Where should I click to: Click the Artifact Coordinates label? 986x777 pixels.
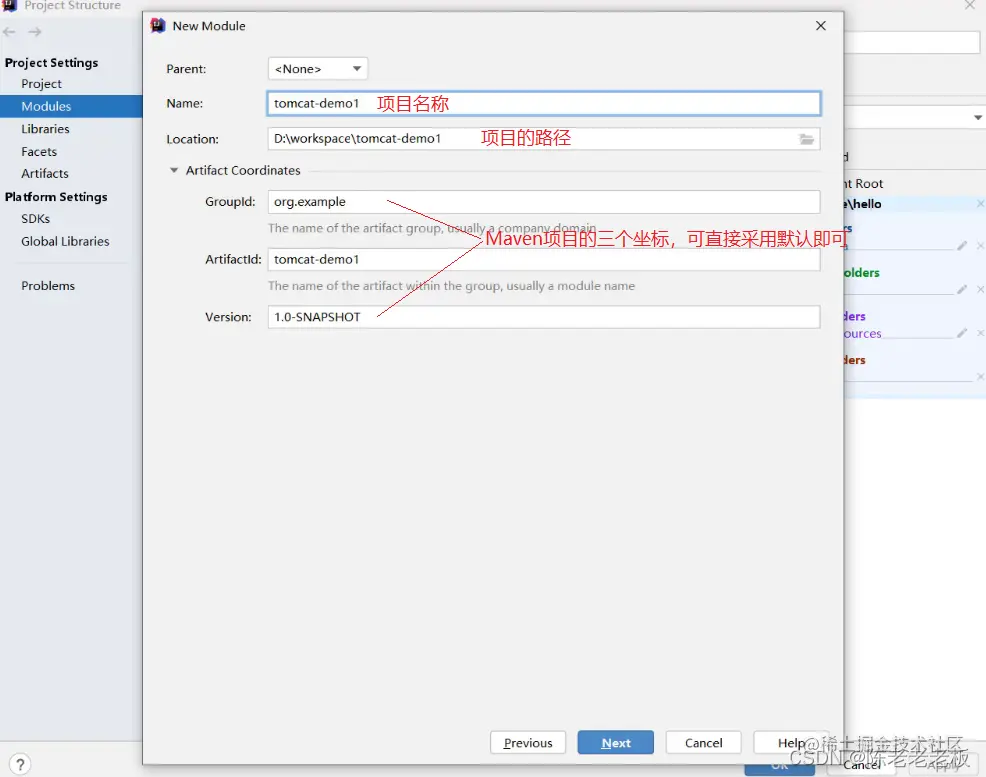pyautogui.click(x=243, y=170)
